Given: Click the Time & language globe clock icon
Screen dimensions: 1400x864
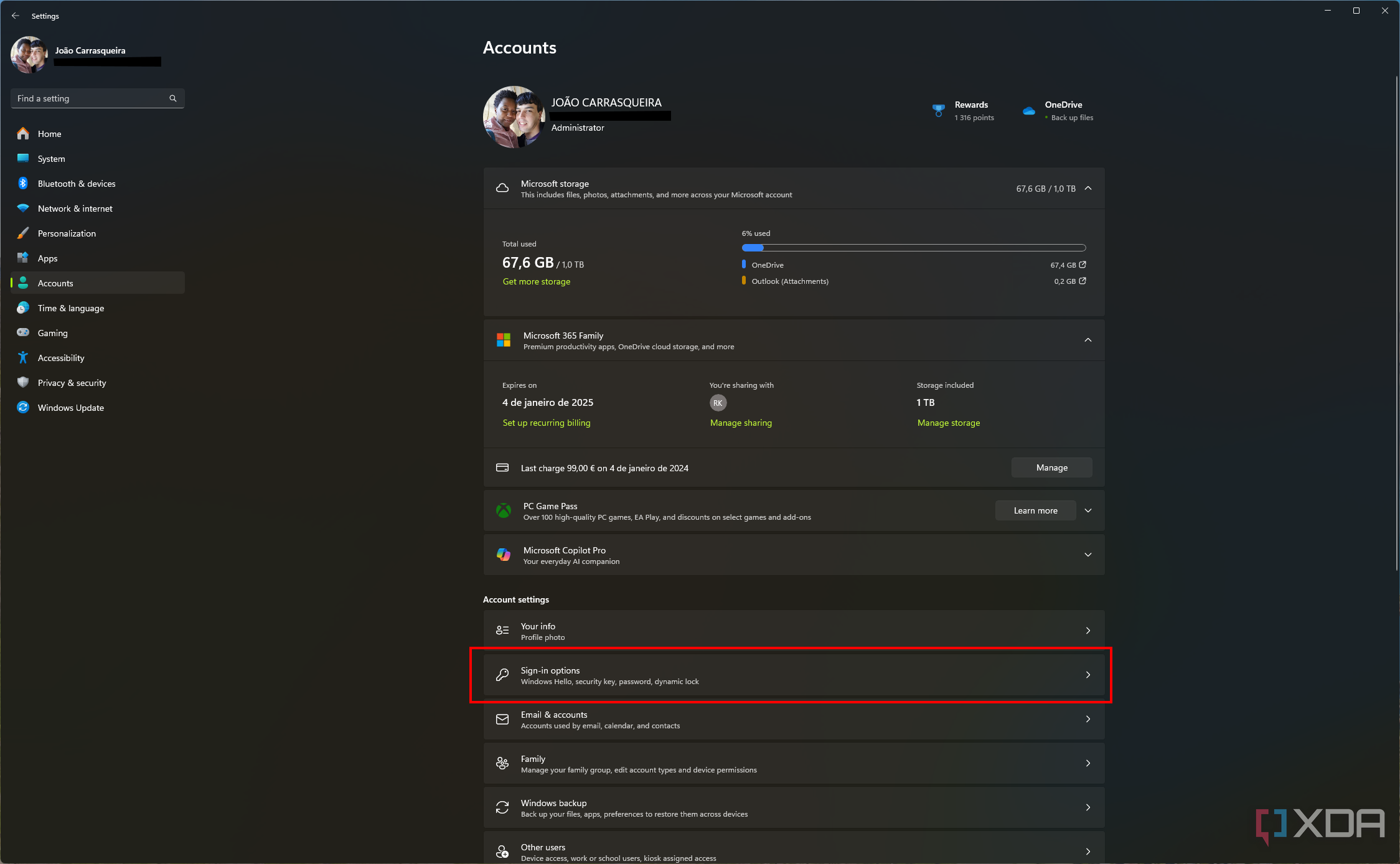Looking at the screenshot, I should tap(23, 308).
